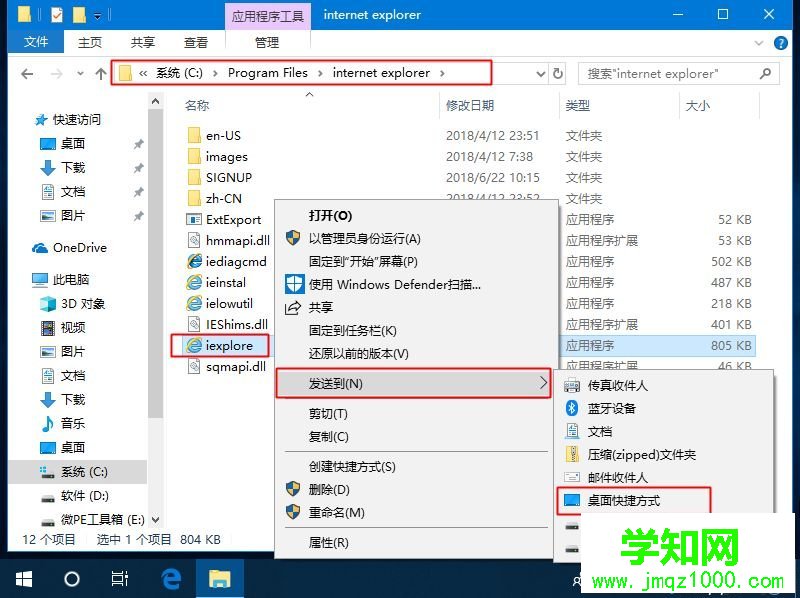Open Microsoft Edge from the taskbar

coord(170,577)
